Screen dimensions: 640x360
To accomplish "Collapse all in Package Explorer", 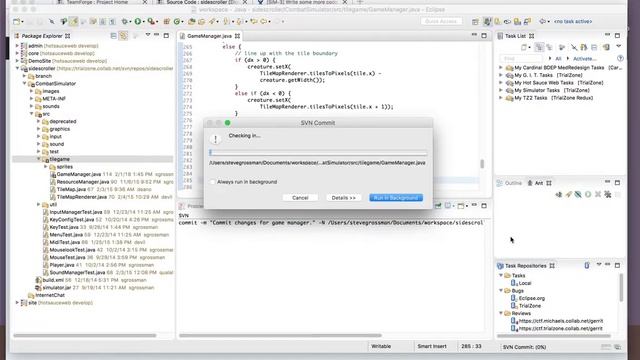I will (113, 36).
